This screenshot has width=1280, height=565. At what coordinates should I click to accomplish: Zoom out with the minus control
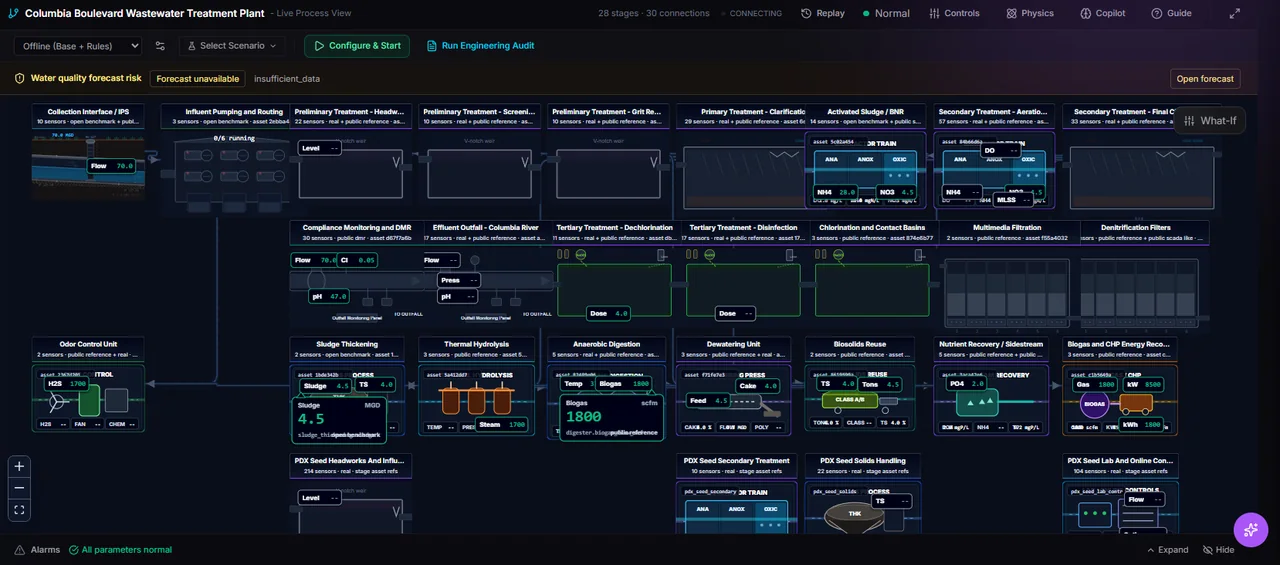pyautogui.click(x=19, y=488)
